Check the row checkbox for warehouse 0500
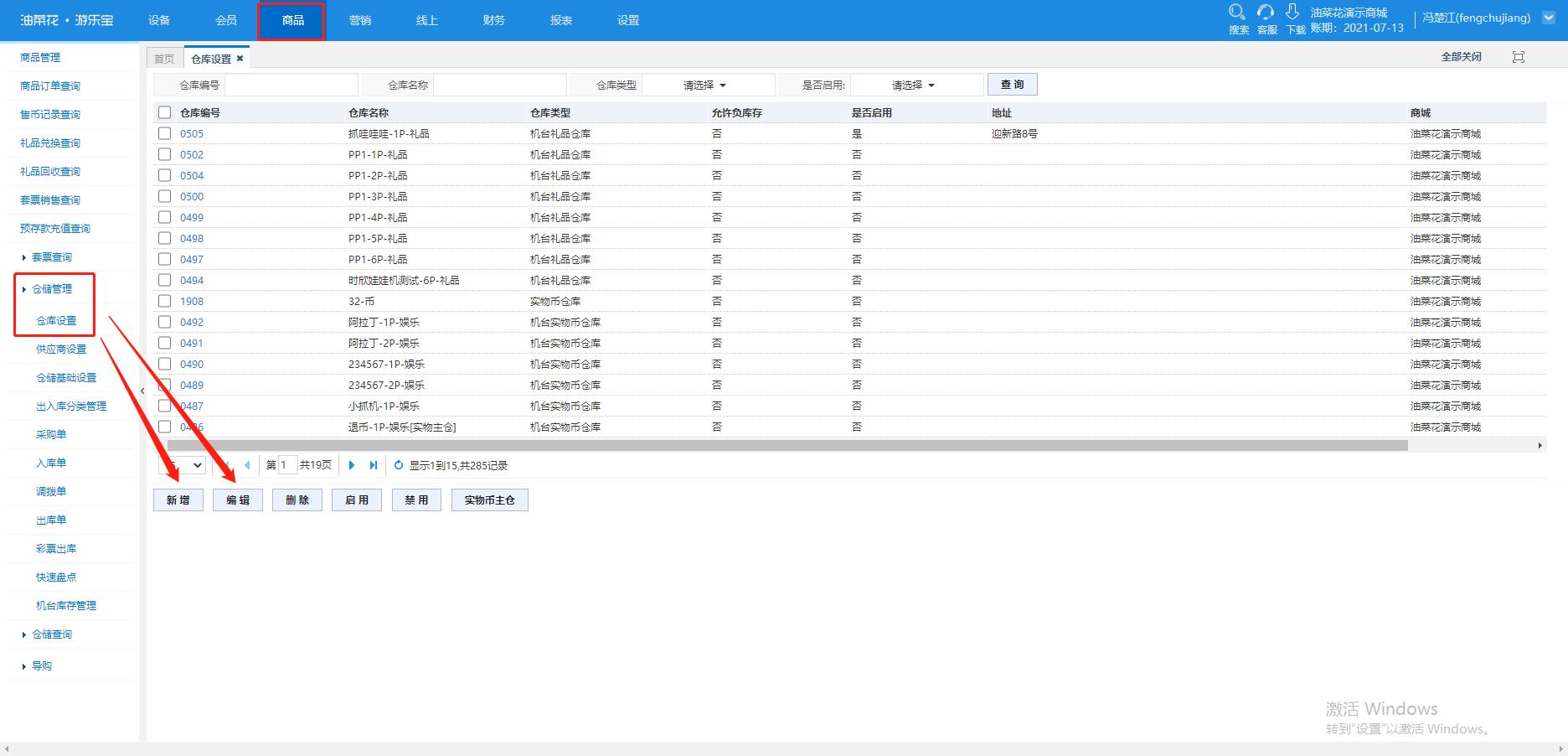This screenshot has width=1568, height=756. pyautogui.click(x=164, y=196)
